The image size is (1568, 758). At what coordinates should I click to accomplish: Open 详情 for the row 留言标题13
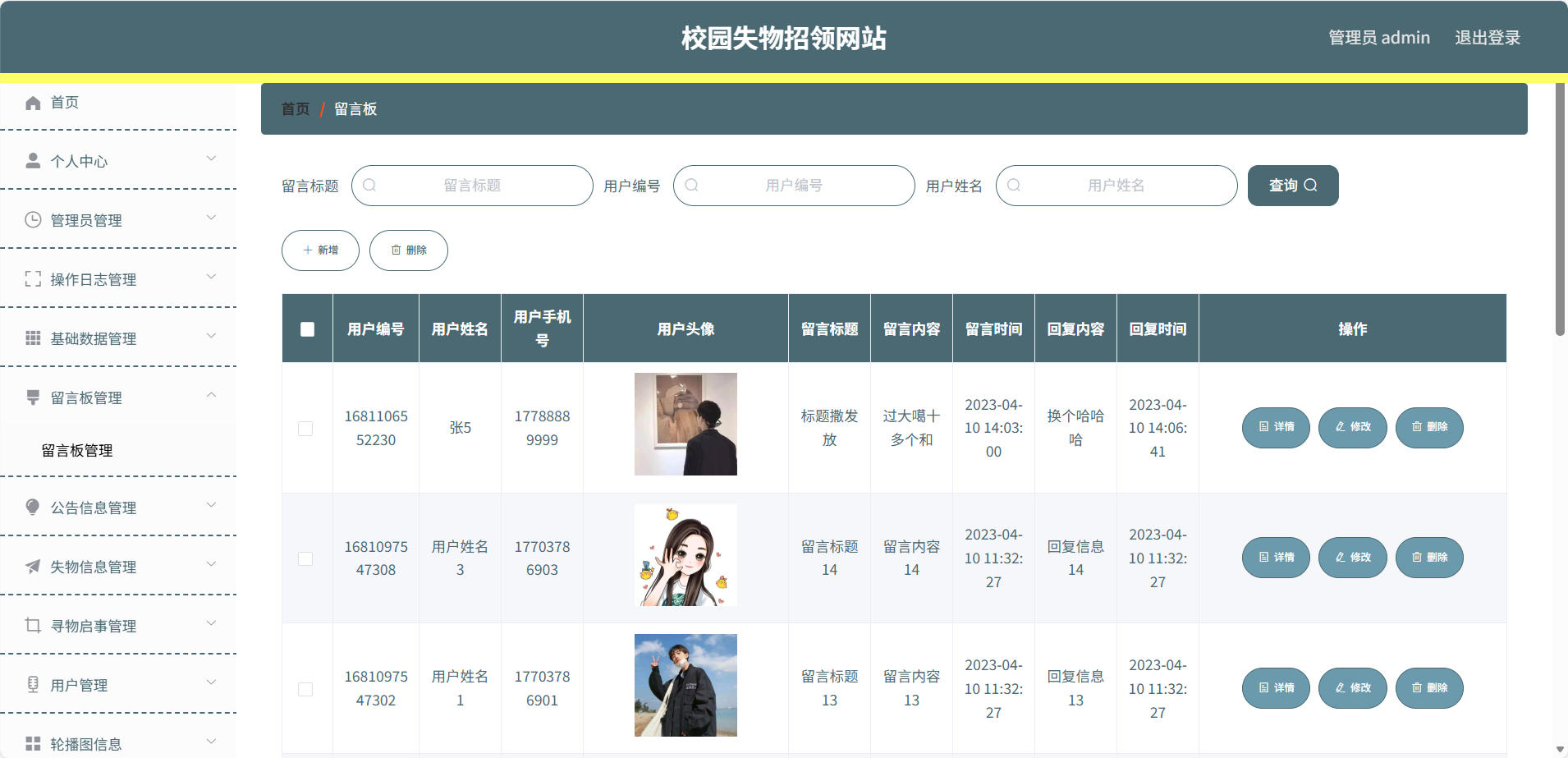[x=1276, y=688]
